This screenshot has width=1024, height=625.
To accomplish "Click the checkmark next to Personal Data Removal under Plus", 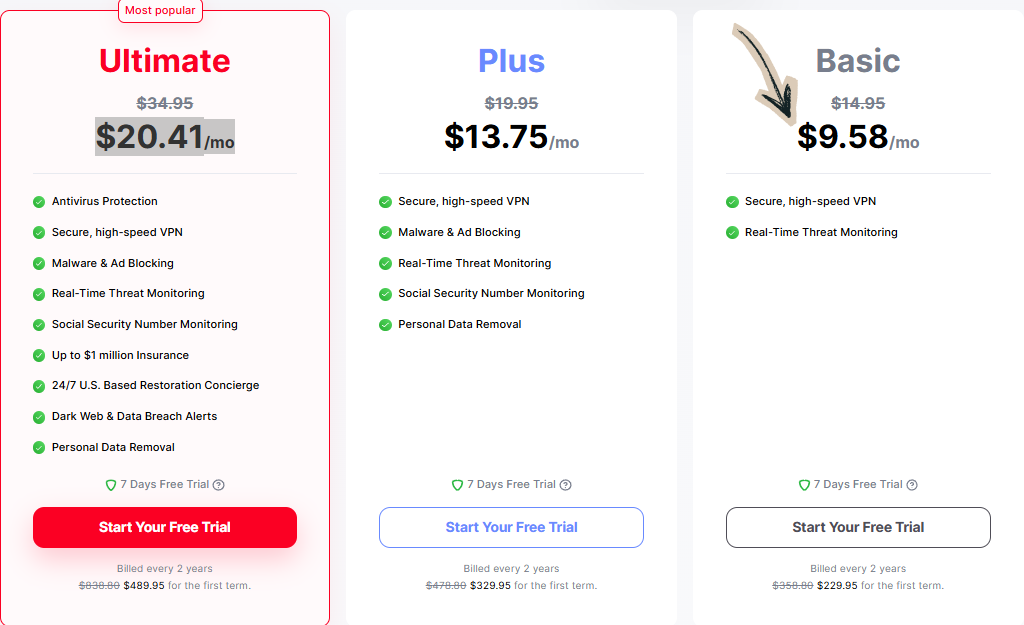I will [x=385, y=324].
